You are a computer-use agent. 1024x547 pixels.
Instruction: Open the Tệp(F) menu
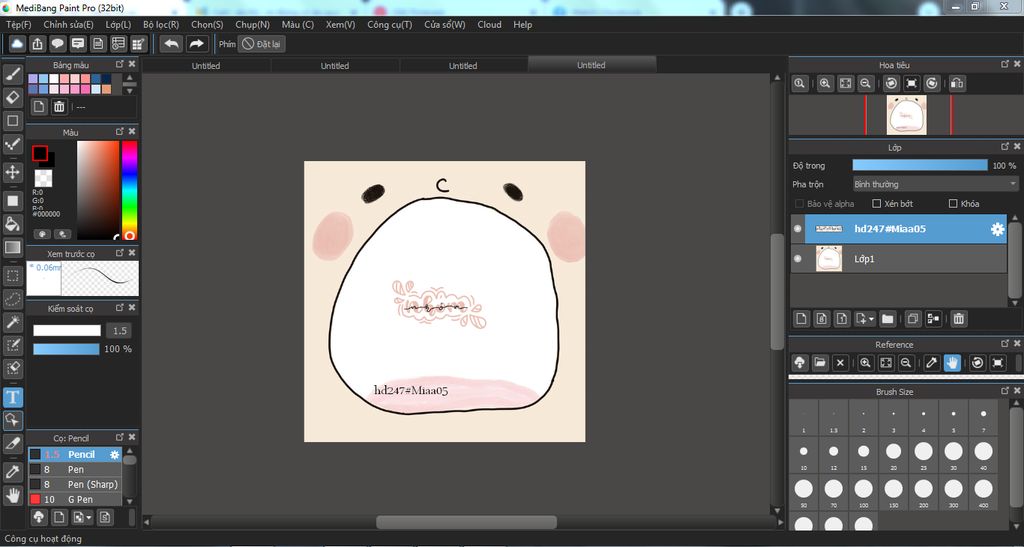tap(18, 24)
